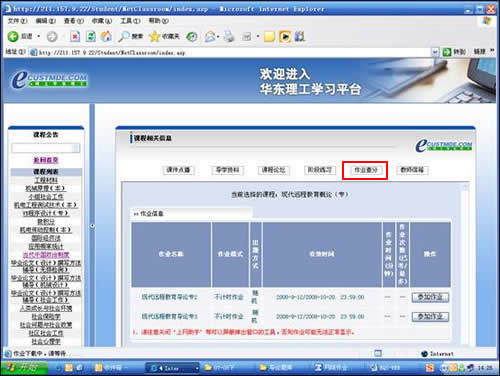
Task: Click the 工程材料 course link in sidebar
Action: coord(46,180)
